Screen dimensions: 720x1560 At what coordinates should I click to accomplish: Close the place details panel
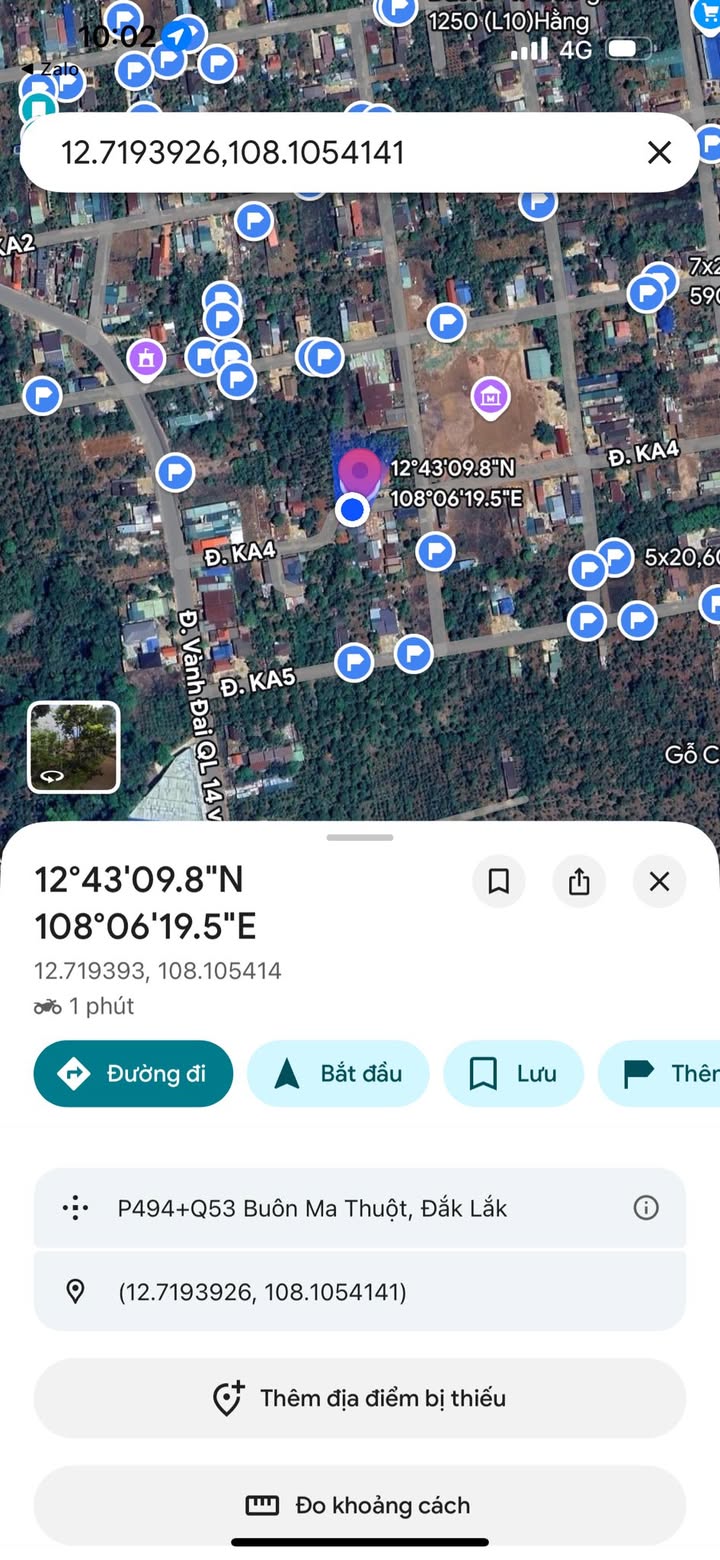[x=659, y=881]
